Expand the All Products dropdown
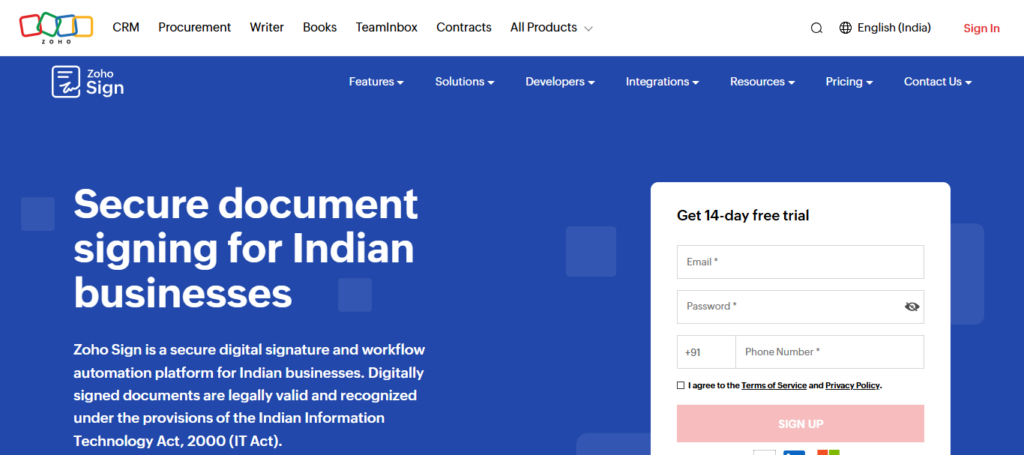Screen dimensions: 1024x455 click(x=551, y=27)
